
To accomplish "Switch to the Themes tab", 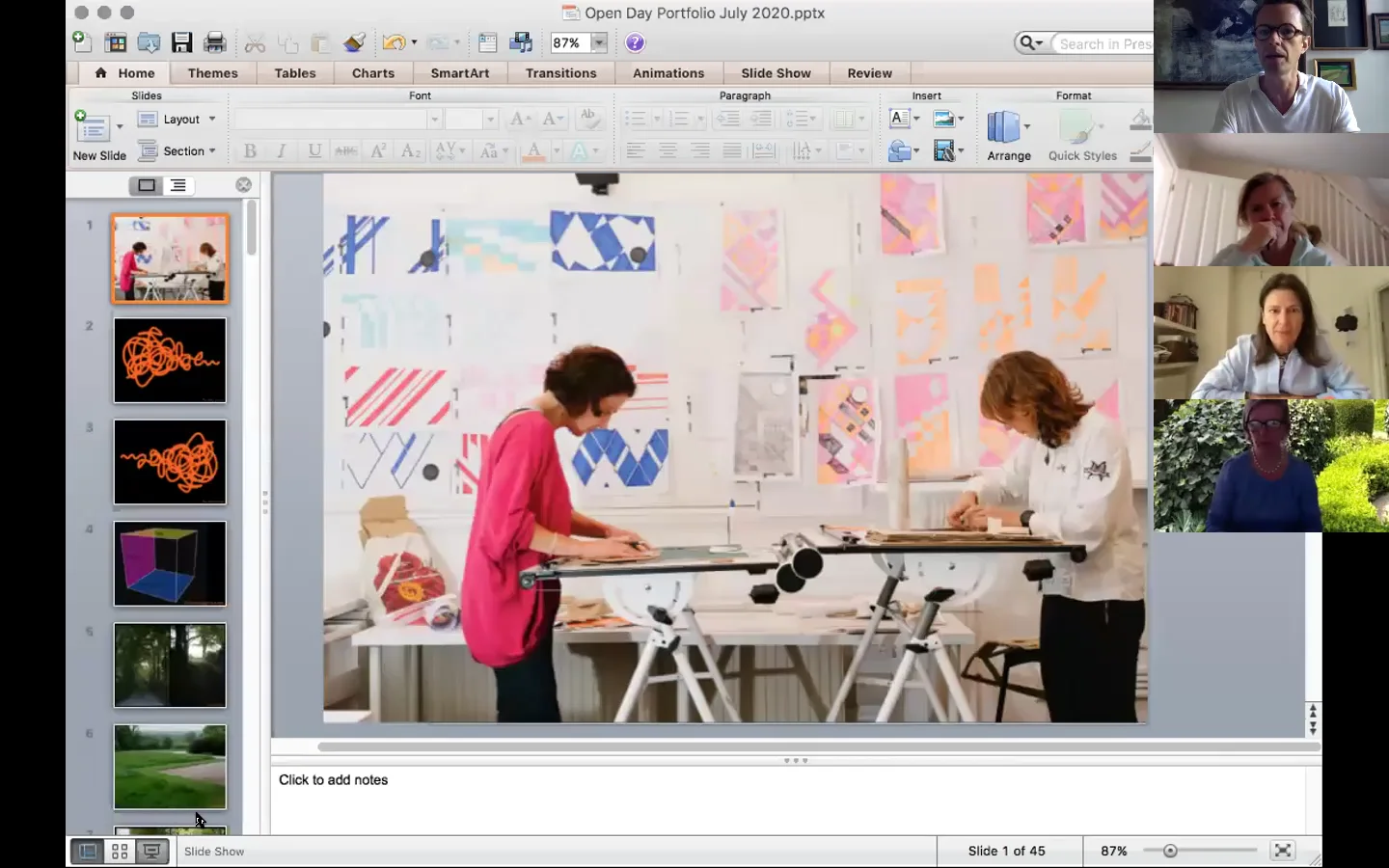I will [212, 73].
